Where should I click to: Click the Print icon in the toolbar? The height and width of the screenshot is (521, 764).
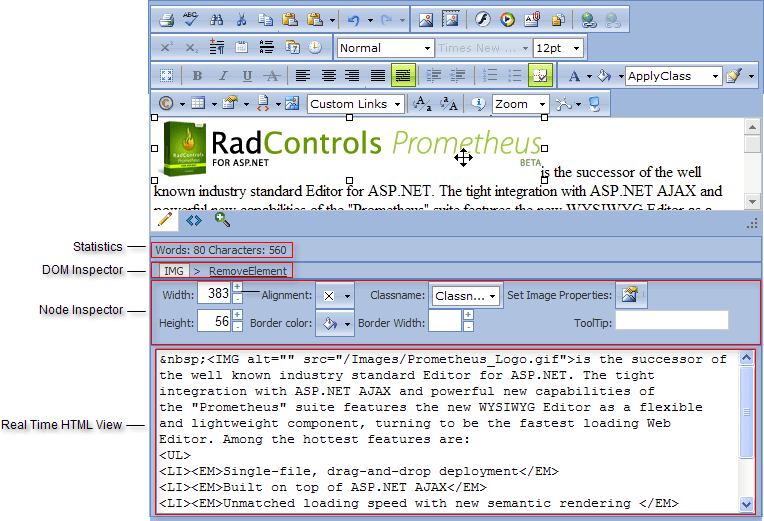tap(167, 19)
